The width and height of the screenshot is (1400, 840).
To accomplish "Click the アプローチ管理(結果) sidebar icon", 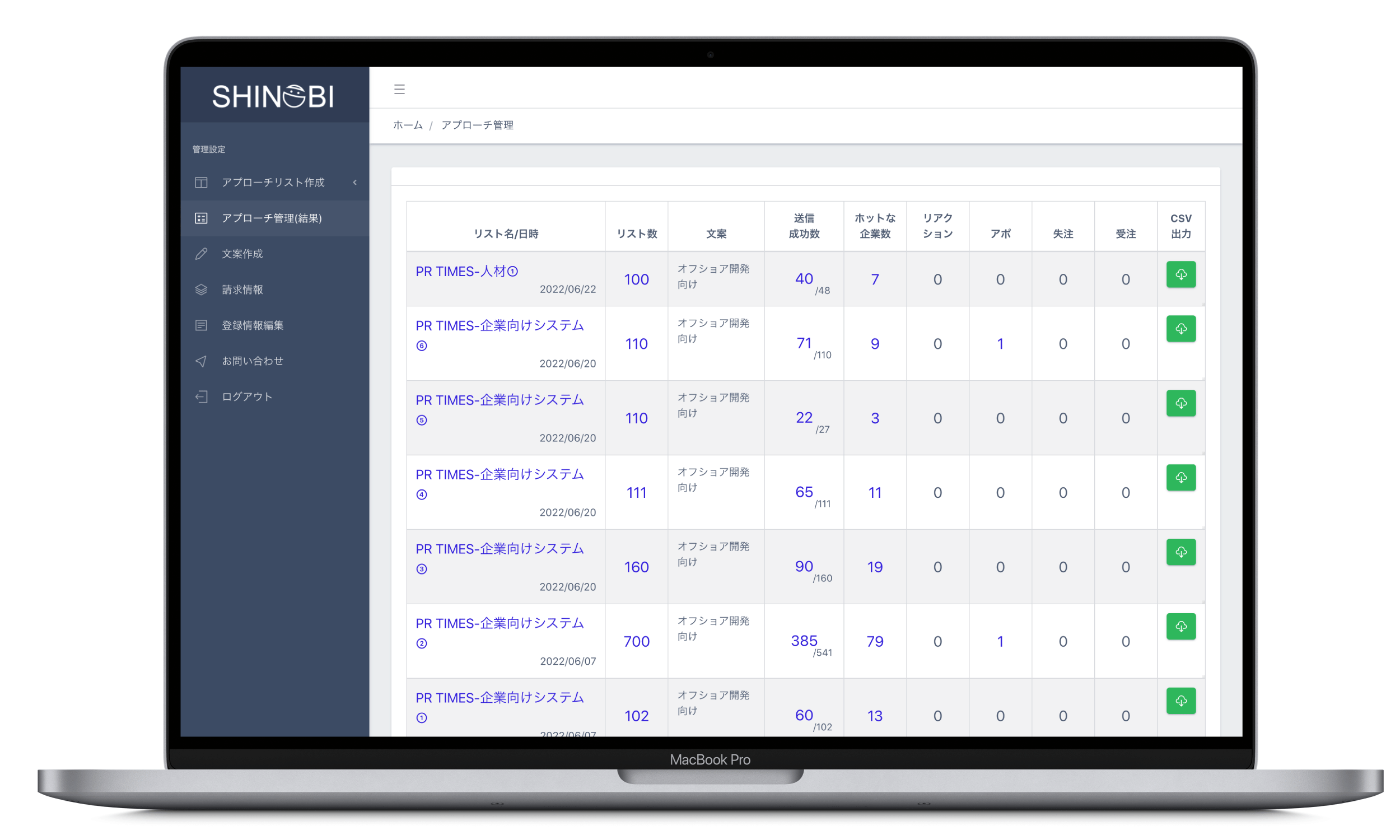I will 201,218.
